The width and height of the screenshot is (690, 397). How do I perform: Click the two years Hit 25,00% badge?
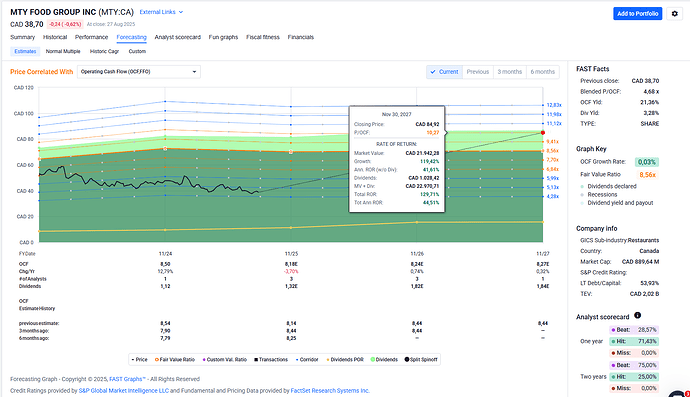(x=634, y=377)
